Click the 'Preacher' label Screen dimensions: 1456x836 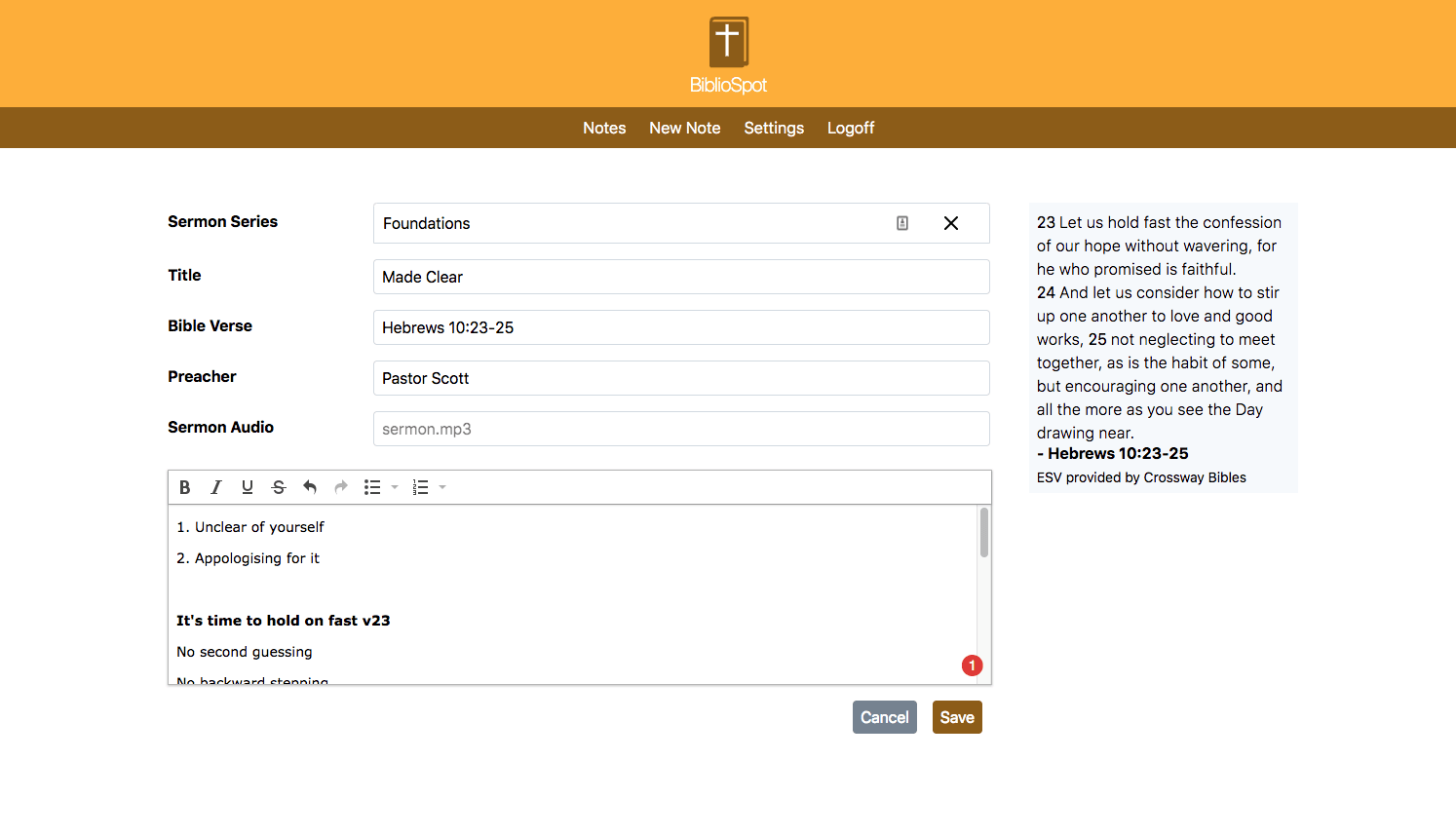click(202, 376)
